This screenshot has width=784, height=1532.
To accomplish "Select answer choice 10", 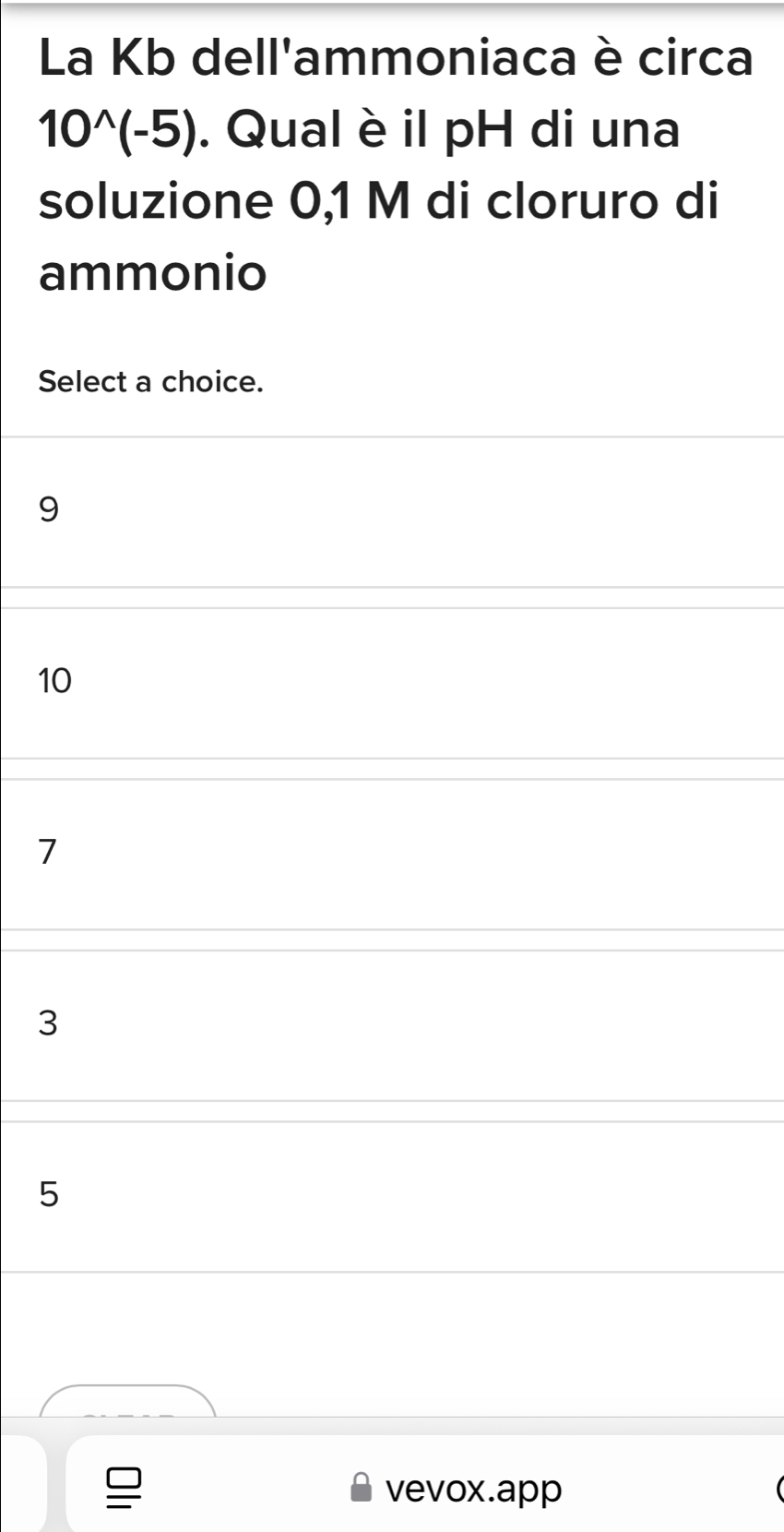I will coord(392,683).
